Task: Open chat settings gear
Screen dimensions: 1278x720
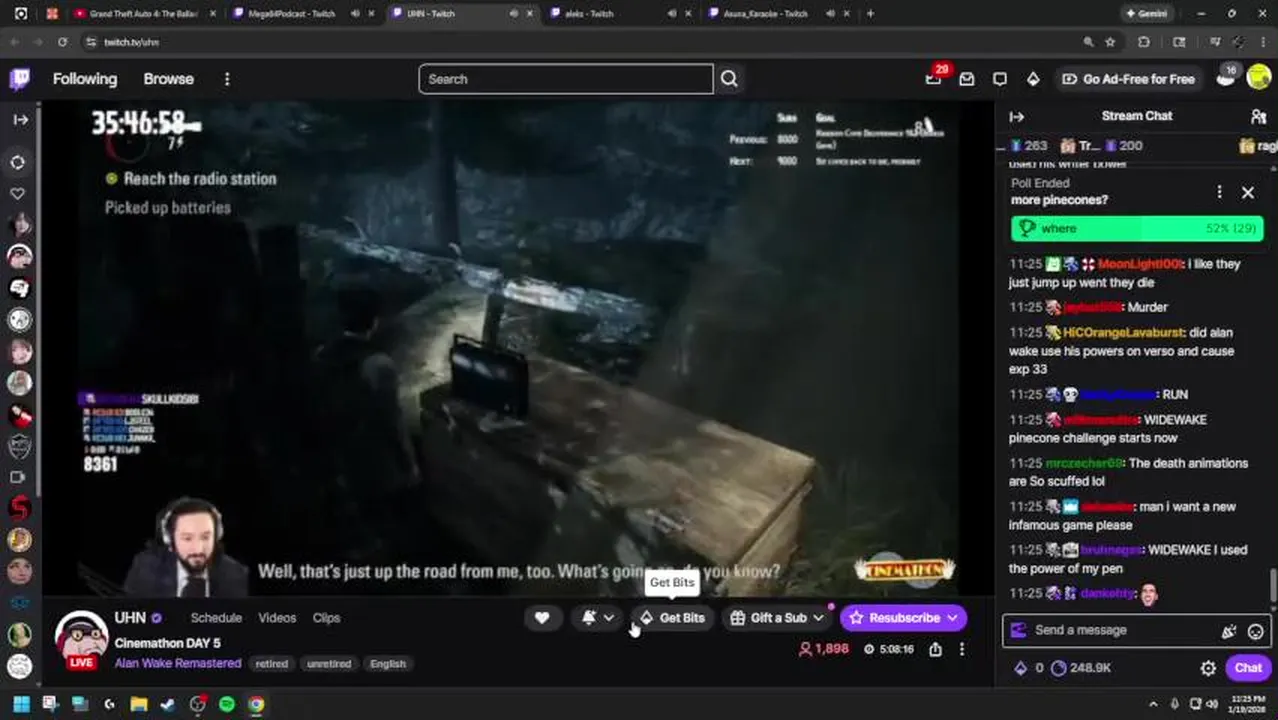Action: [x=1208, y=668]
